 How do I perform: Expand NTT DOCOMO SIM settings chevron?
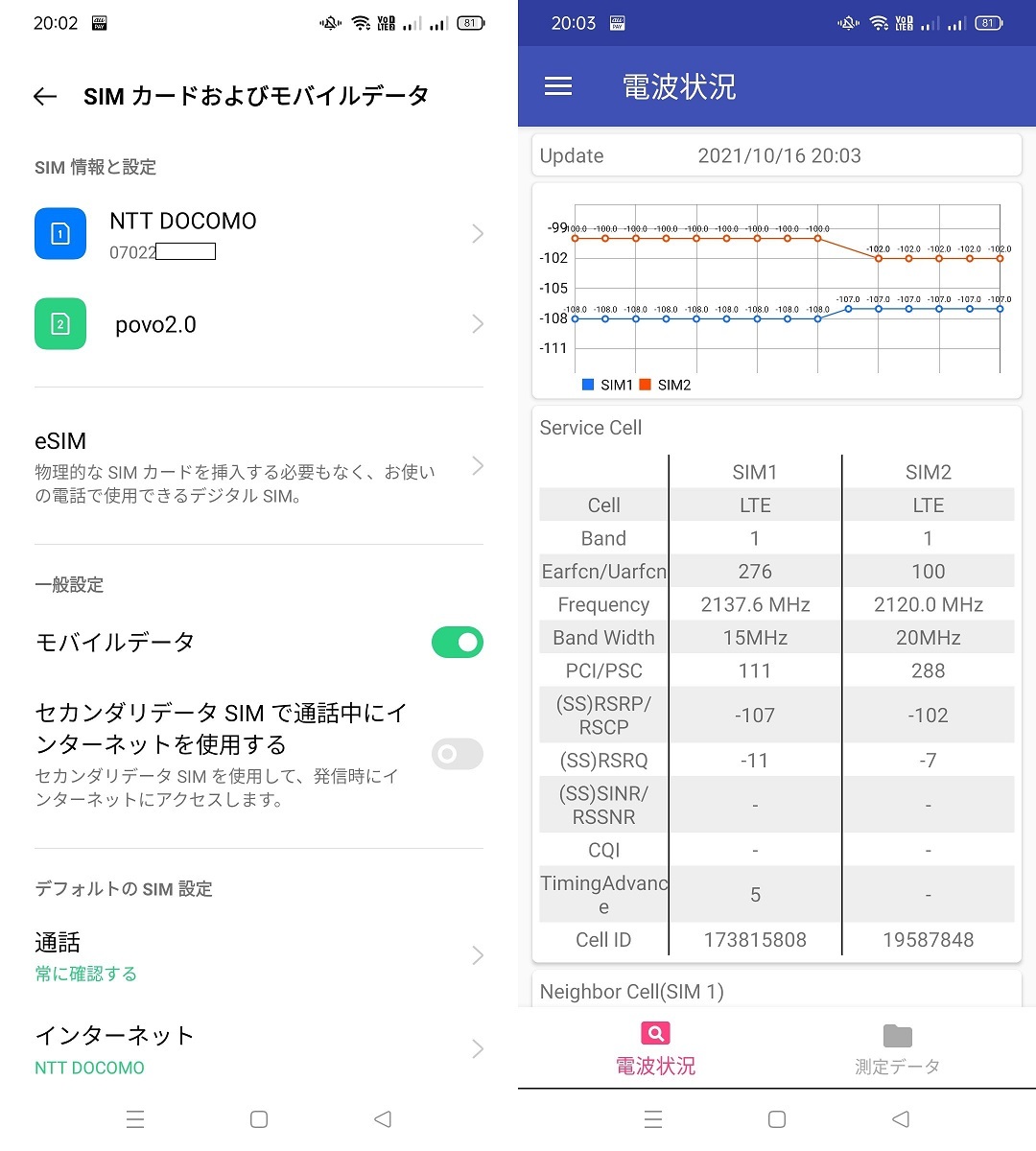[478, 234]
